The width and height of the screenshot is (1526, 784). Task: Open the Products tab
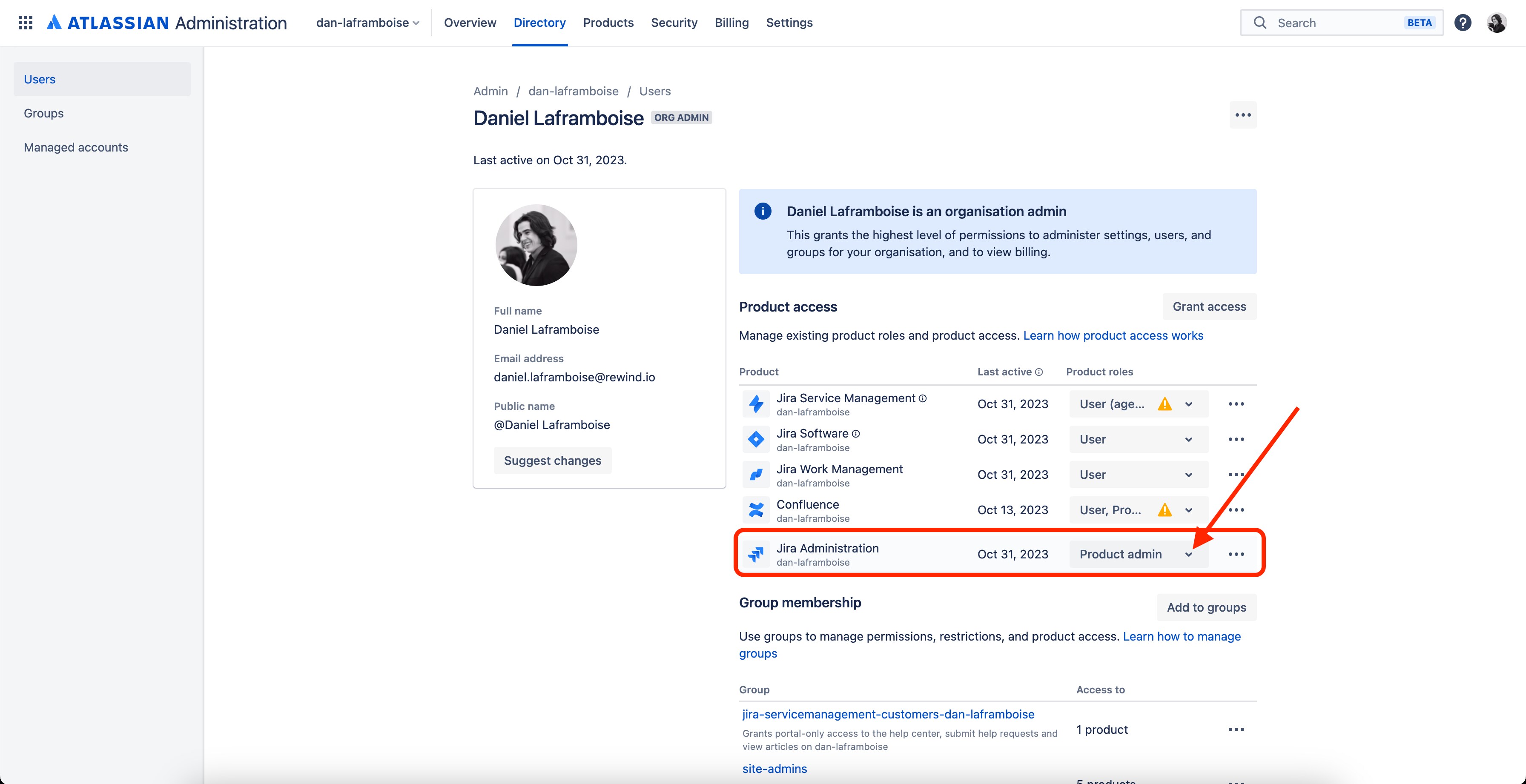pos(608,23)
